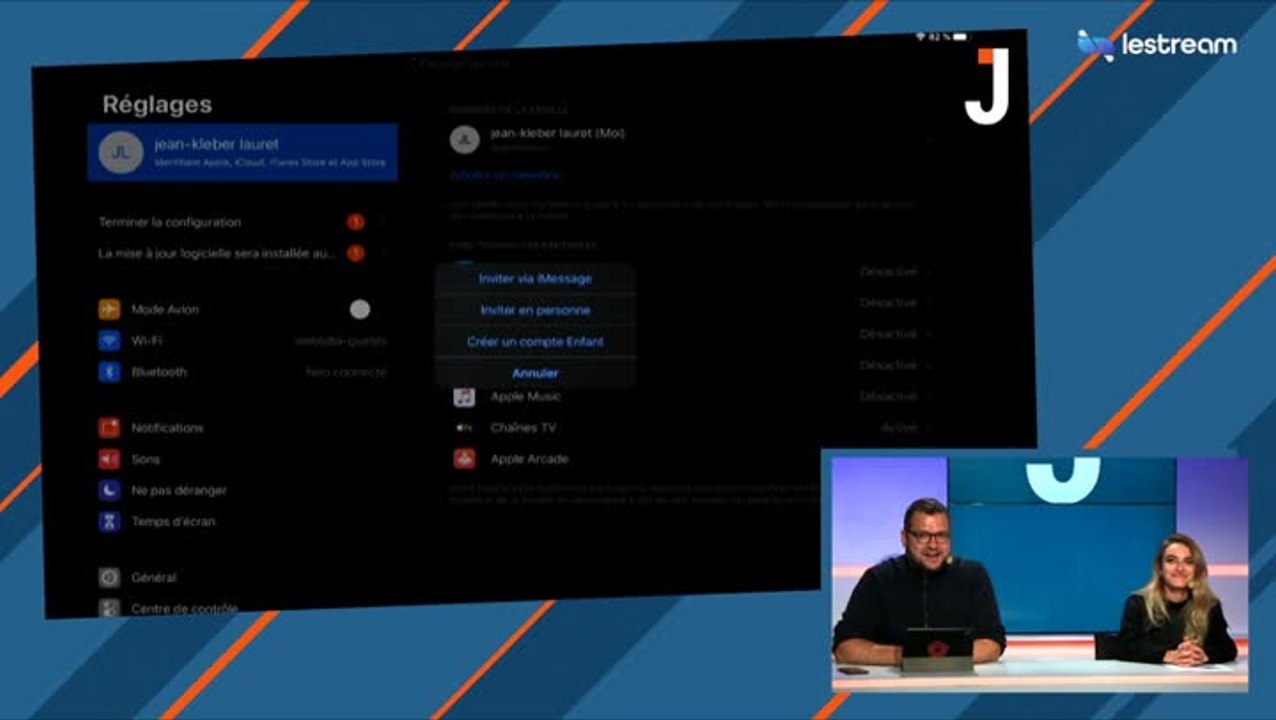
Task: Click the red badge on Terminer la configuration
Action: point(355,222)
